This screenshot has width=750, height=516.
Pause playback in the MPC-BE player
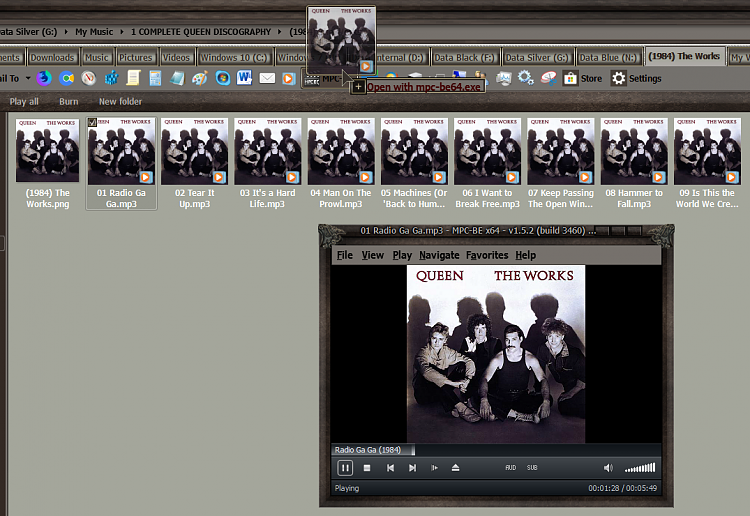pyautogui.click(x=344, y=468)
